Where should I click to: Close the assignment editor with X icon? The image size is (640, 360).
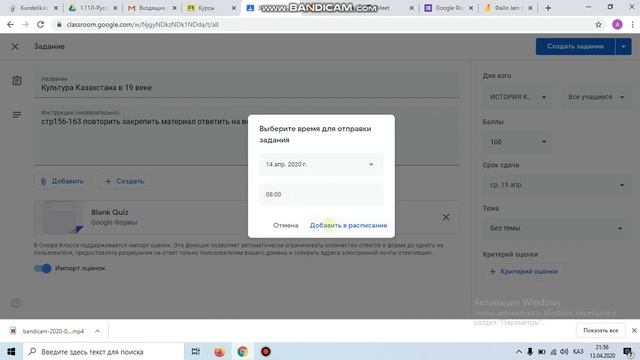[15, 47]
